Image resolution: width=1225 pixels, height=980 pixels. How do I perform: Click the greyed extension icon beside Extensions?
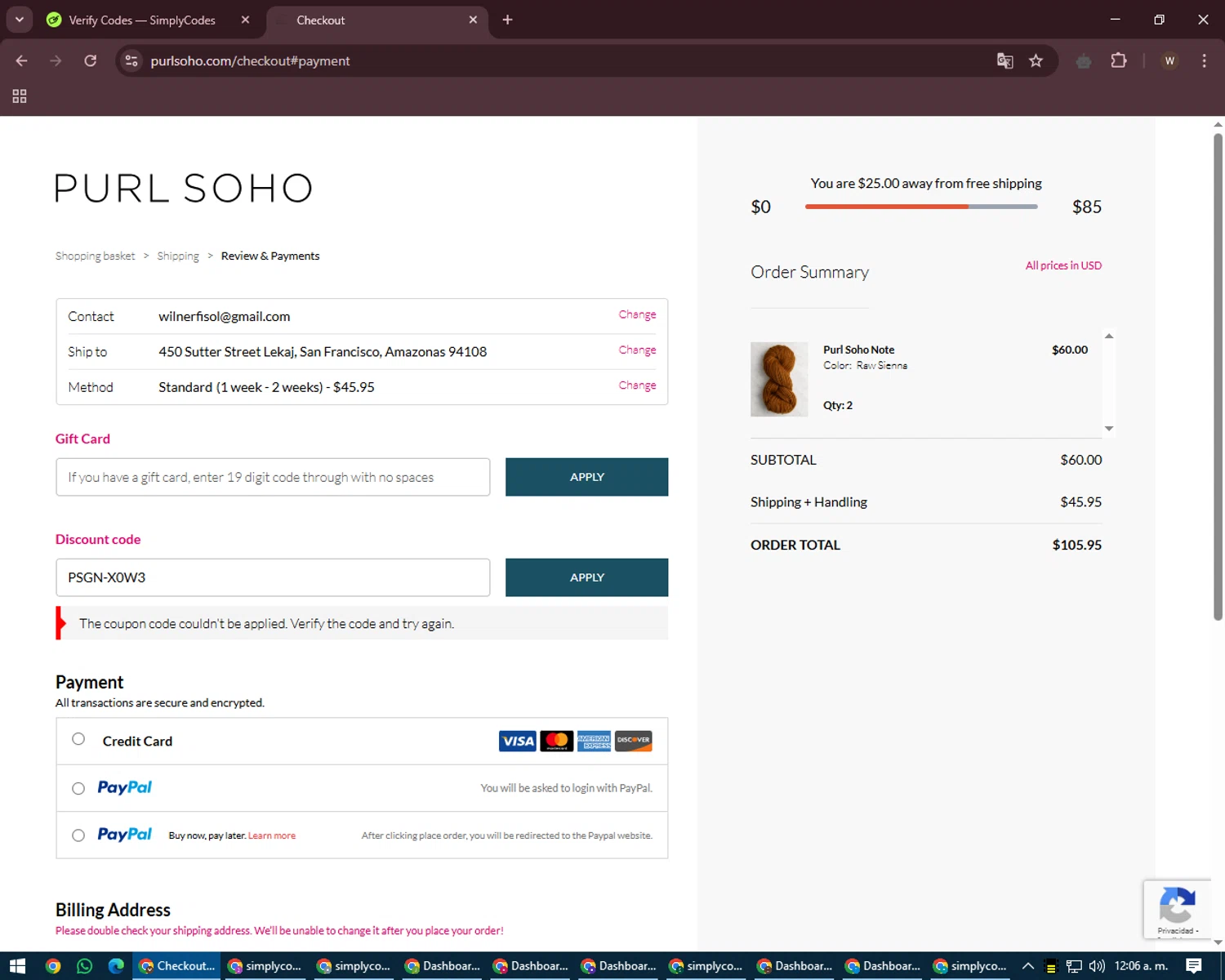(1084, 60)
